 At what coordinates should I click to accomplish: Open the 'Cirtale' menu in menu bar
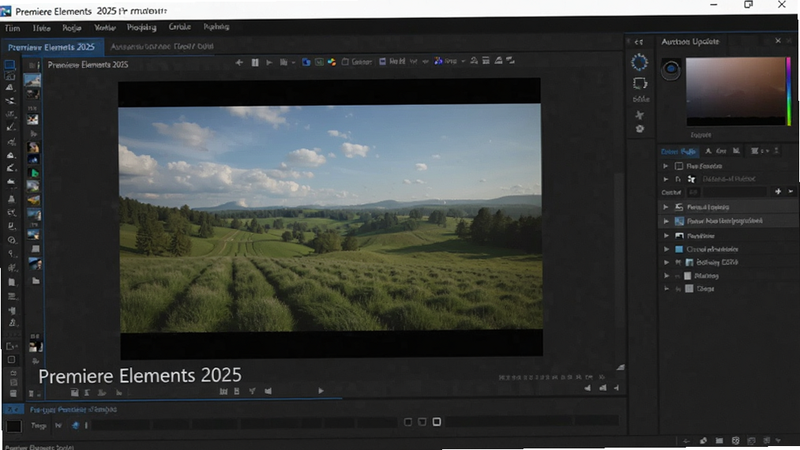tap(180, 27)
